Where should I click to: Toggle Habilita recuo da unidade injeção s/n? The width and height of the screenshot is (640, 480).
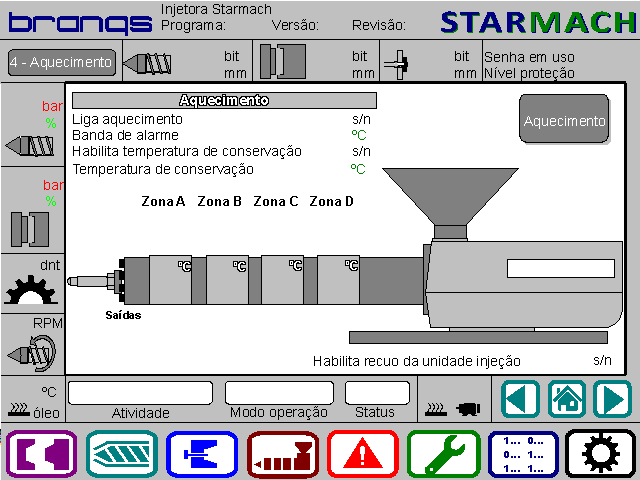point(602,360)
